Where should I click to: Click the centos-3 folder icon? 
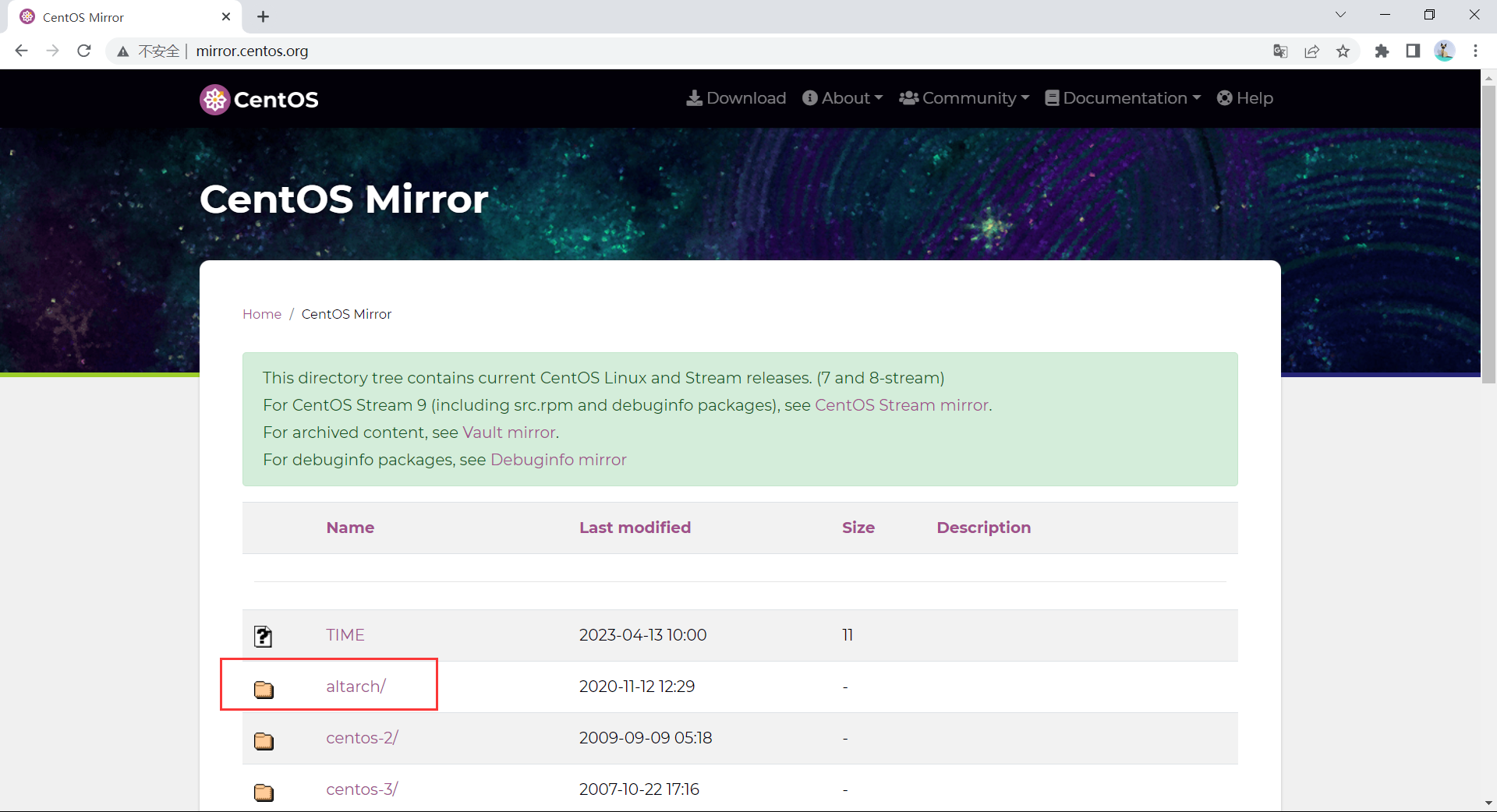264,792
